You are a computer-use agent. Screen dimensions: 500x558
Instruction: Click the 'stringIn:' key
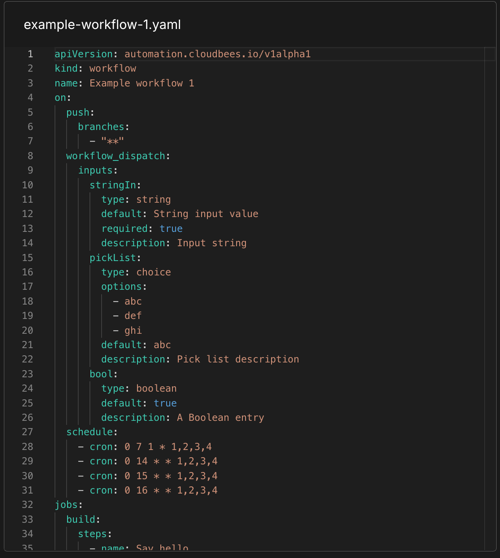point(115,185)
